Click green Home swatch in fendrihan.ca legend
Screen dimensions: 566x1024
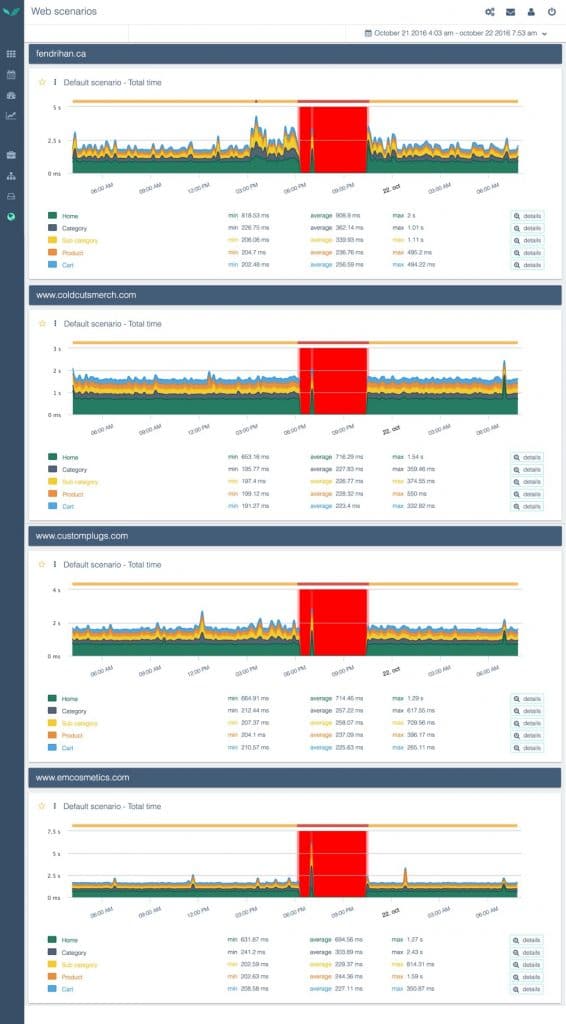pyautogui.click(x=52, y=215)
